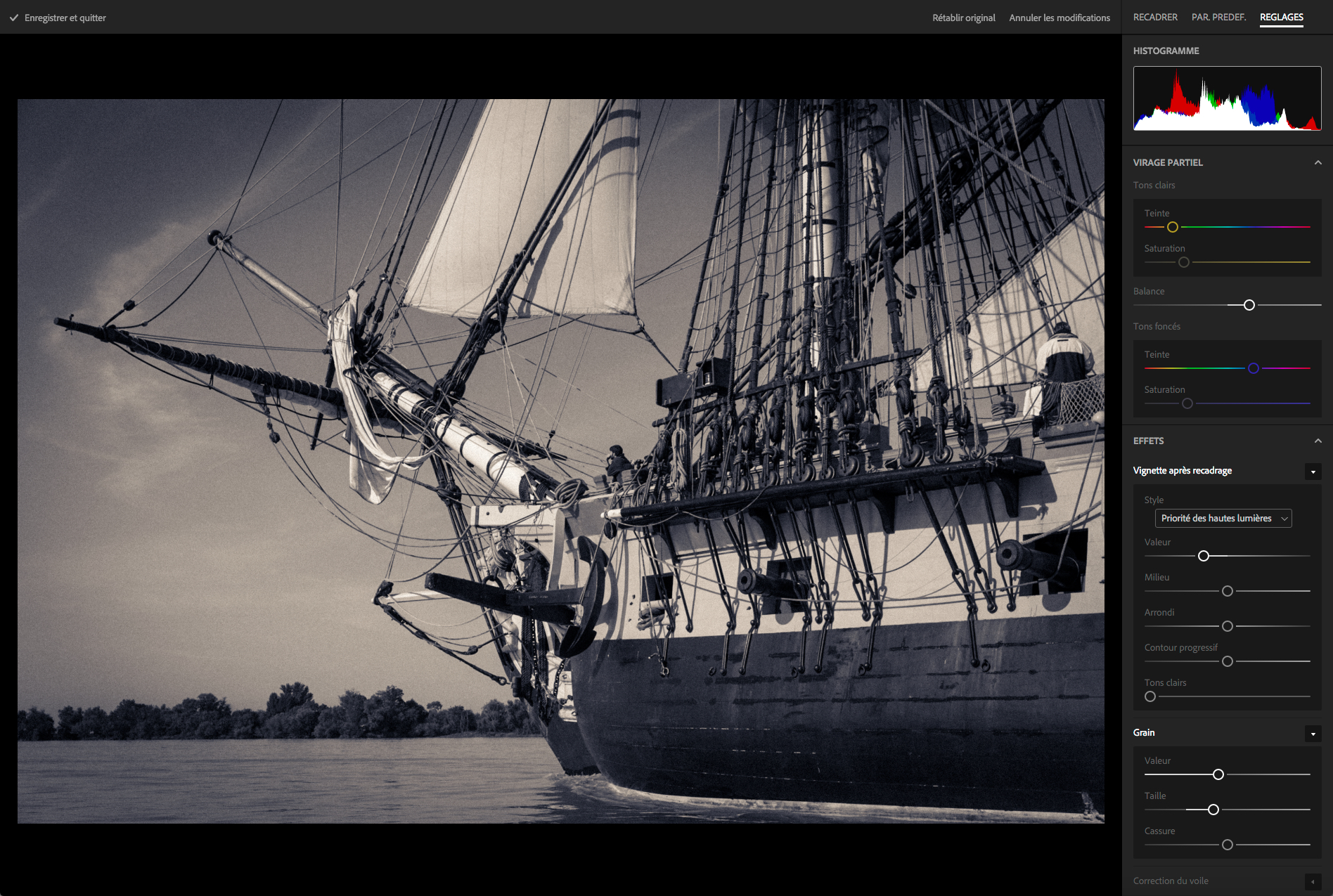Collapse Vignette après recadrage subsection arrow

coord(1313,472)
